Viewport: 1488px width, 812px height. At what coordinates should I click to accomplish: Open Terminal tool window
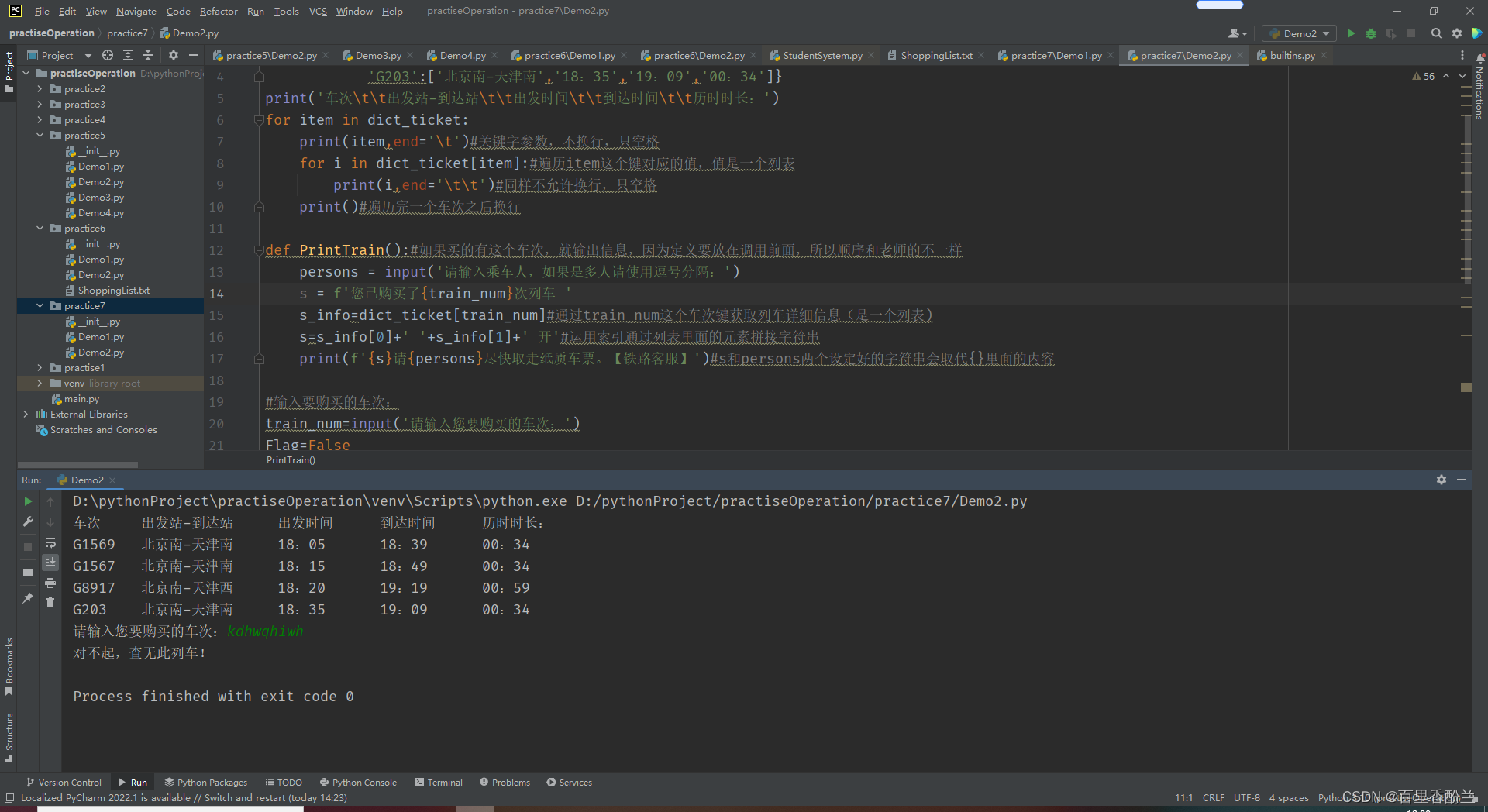point(439,783)
